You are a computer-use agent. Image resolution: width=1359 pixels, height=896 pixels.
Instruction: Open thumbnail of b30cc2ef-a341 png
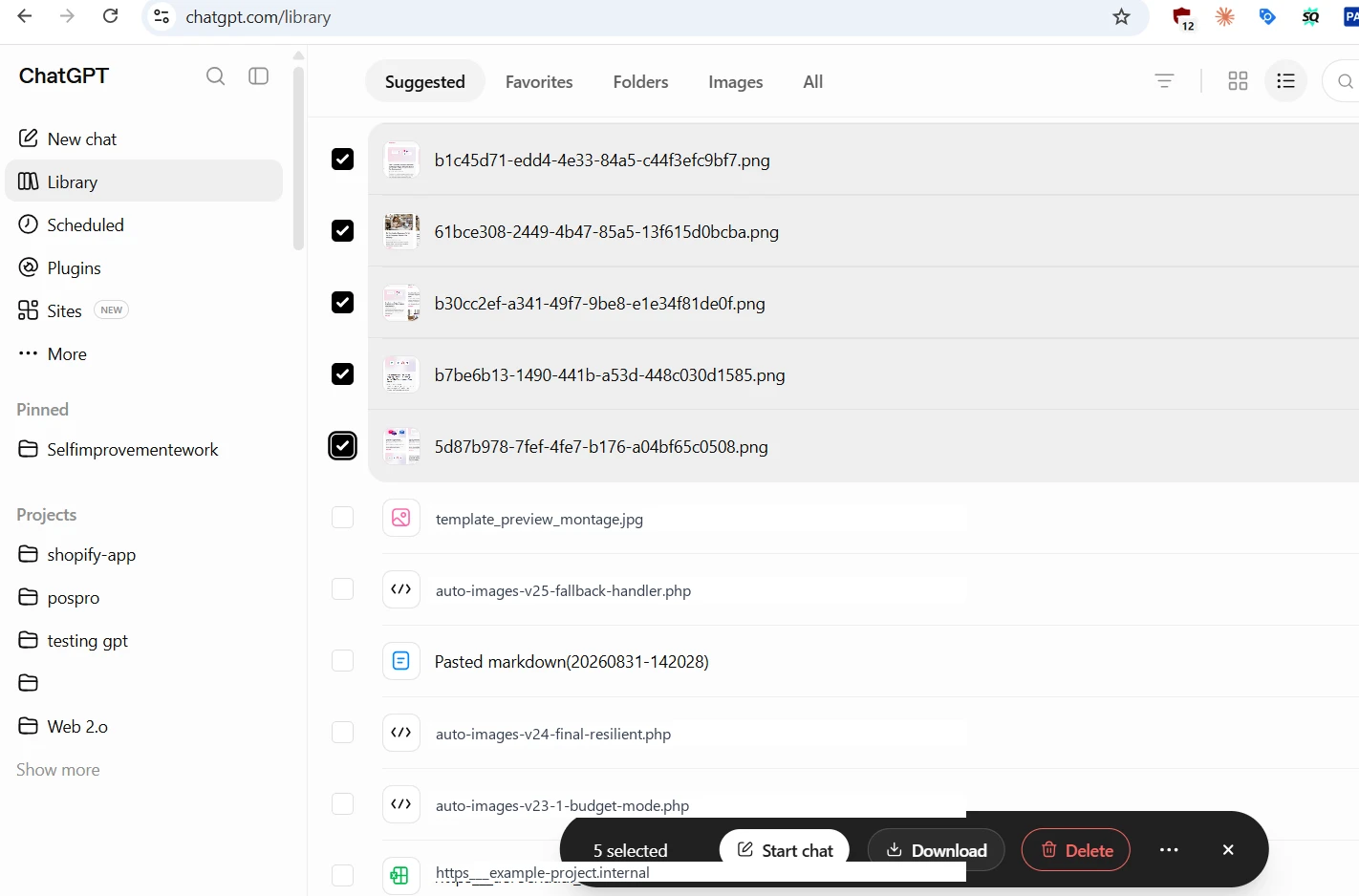point(401,303)
